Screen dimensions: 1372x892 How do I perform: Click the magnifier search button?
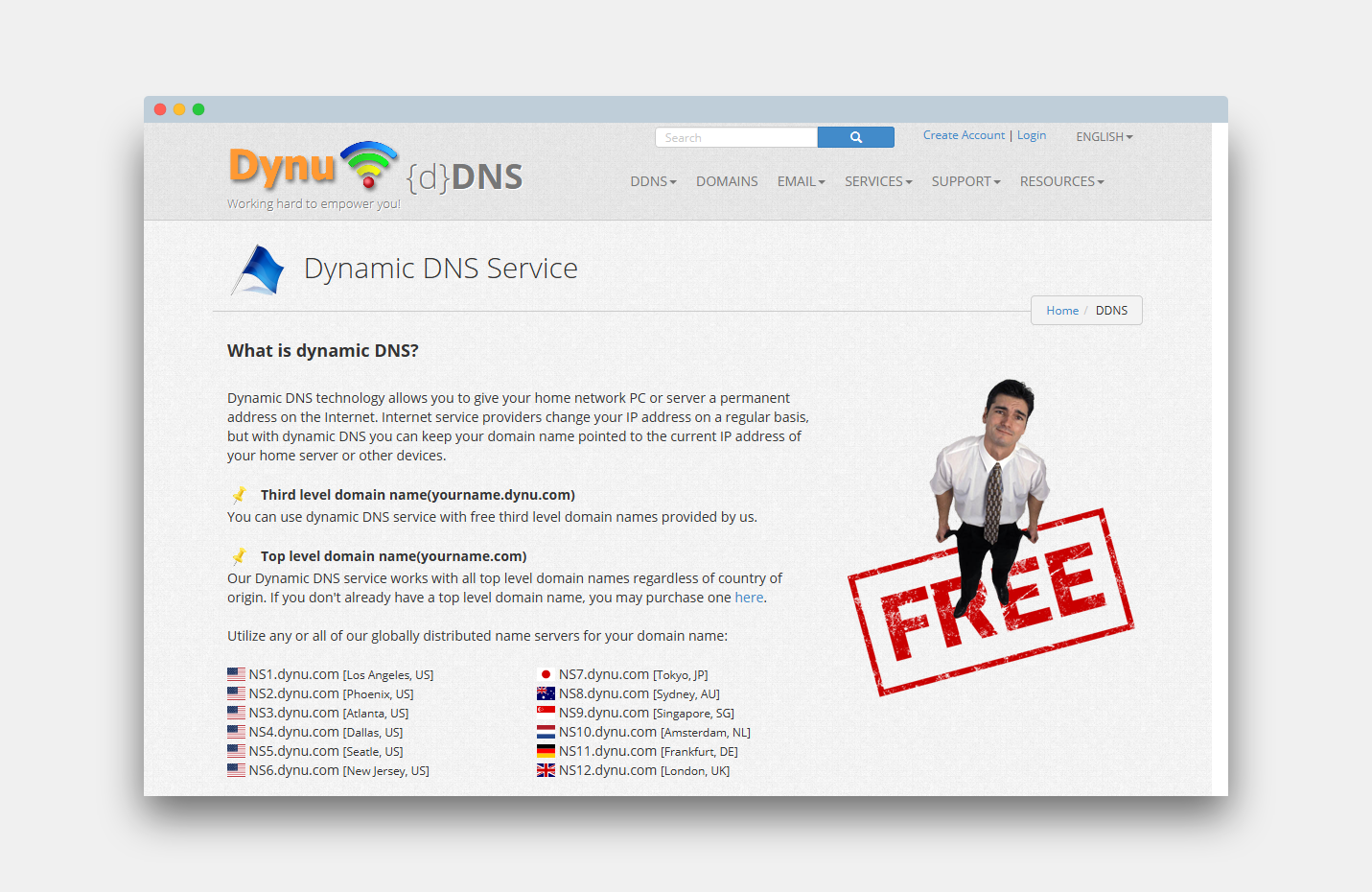click(856, 137)
